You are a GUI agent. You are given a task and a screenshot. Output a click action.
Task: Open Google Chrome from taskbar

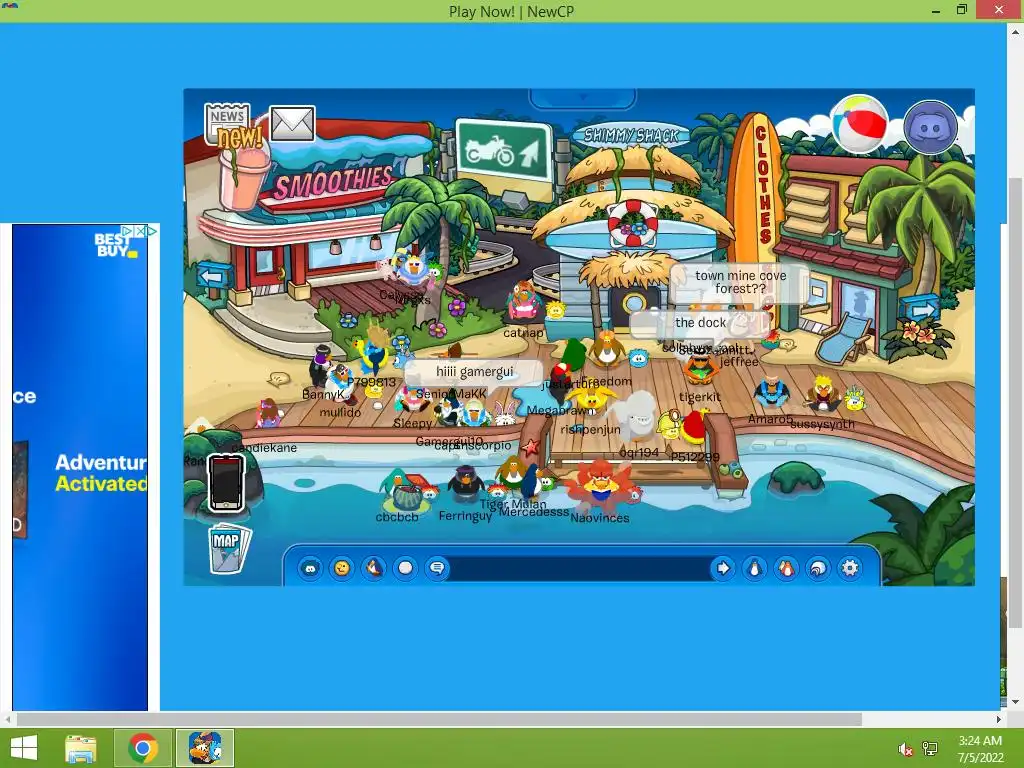point(143,748)
